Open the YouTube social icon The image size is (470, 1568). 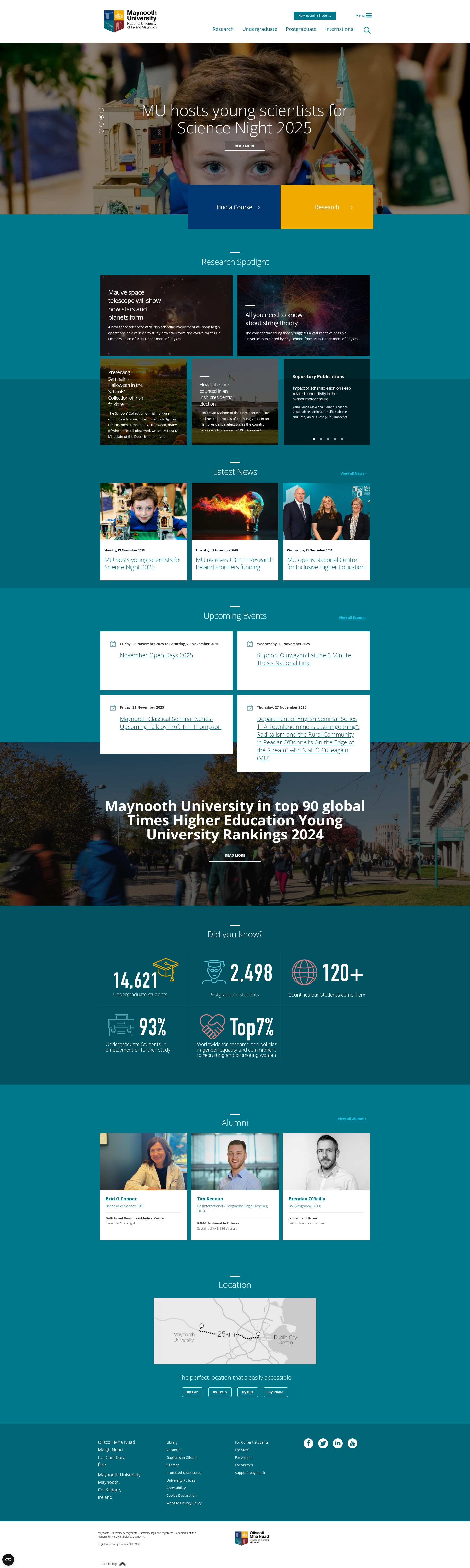coord(352,1443)
